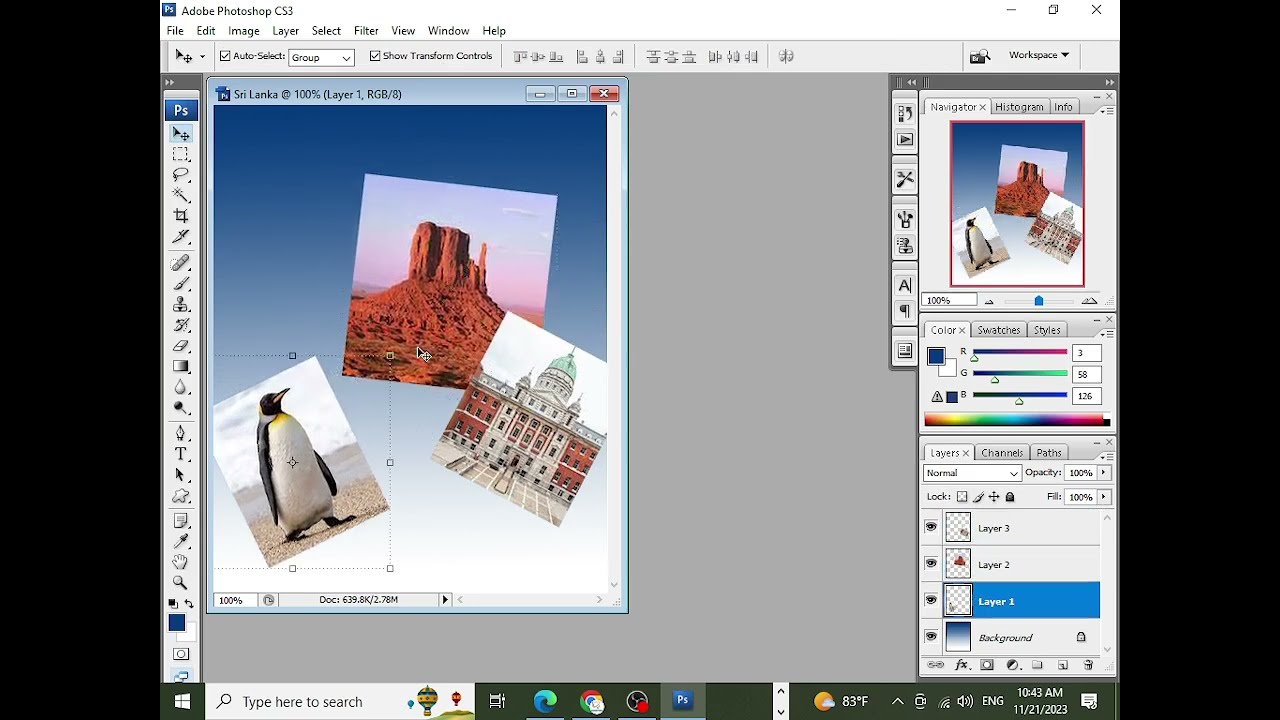Open the Normal blend mode dropdown

(972, 473)
